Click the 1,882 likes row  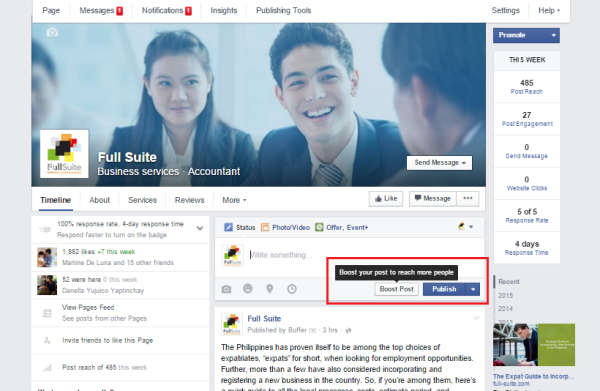click(120, 257)
